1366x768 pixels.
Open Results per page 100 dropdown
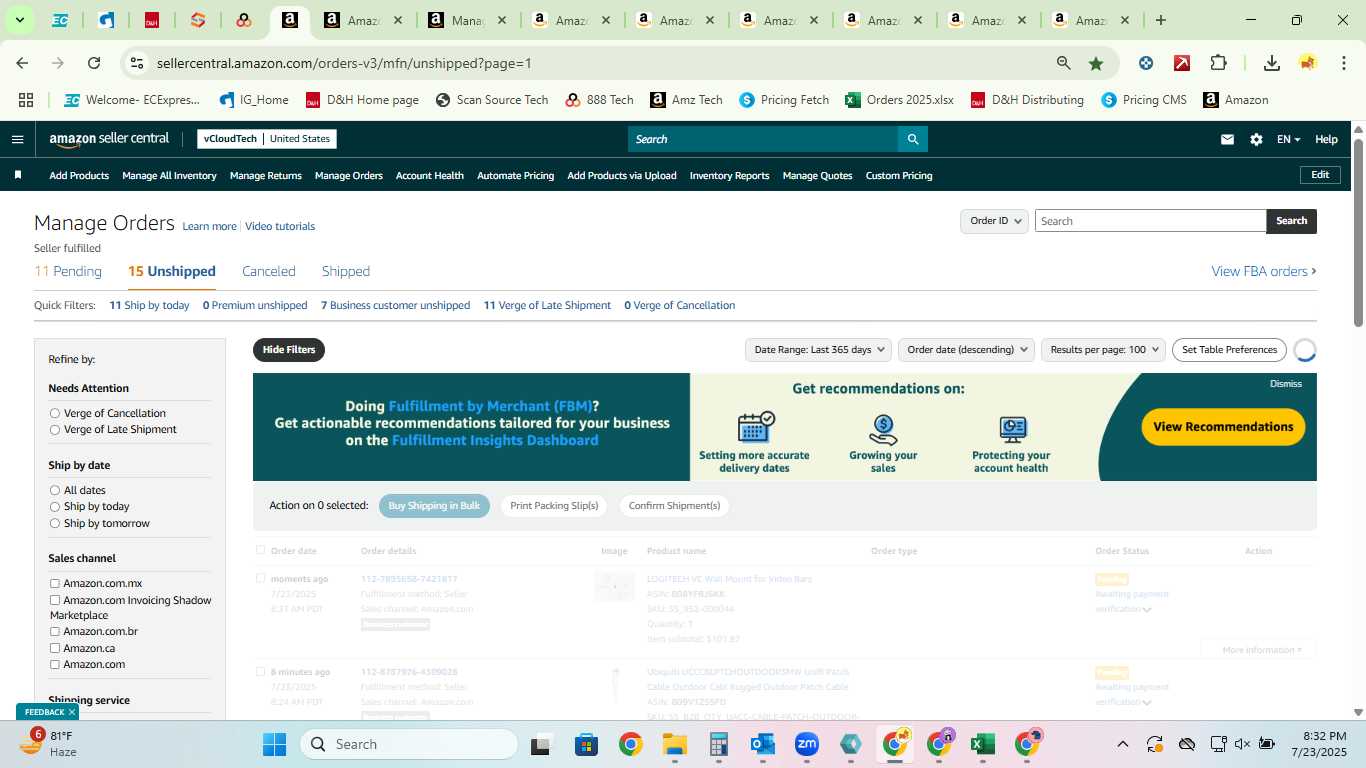point(1103,350)
